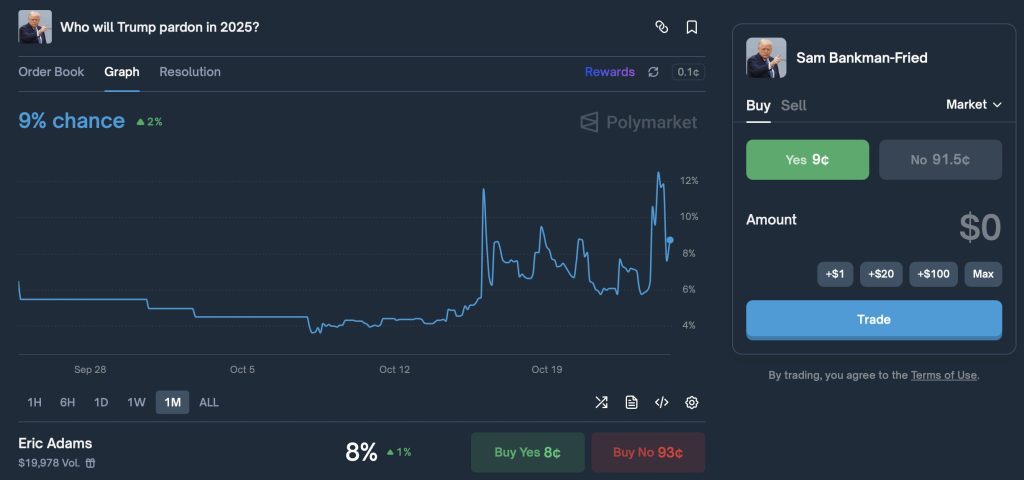The width and height of the screenshot is (1024, 480).
Task: Click the gift icon beside Eric Adams volume
Action: pos(91,463)
